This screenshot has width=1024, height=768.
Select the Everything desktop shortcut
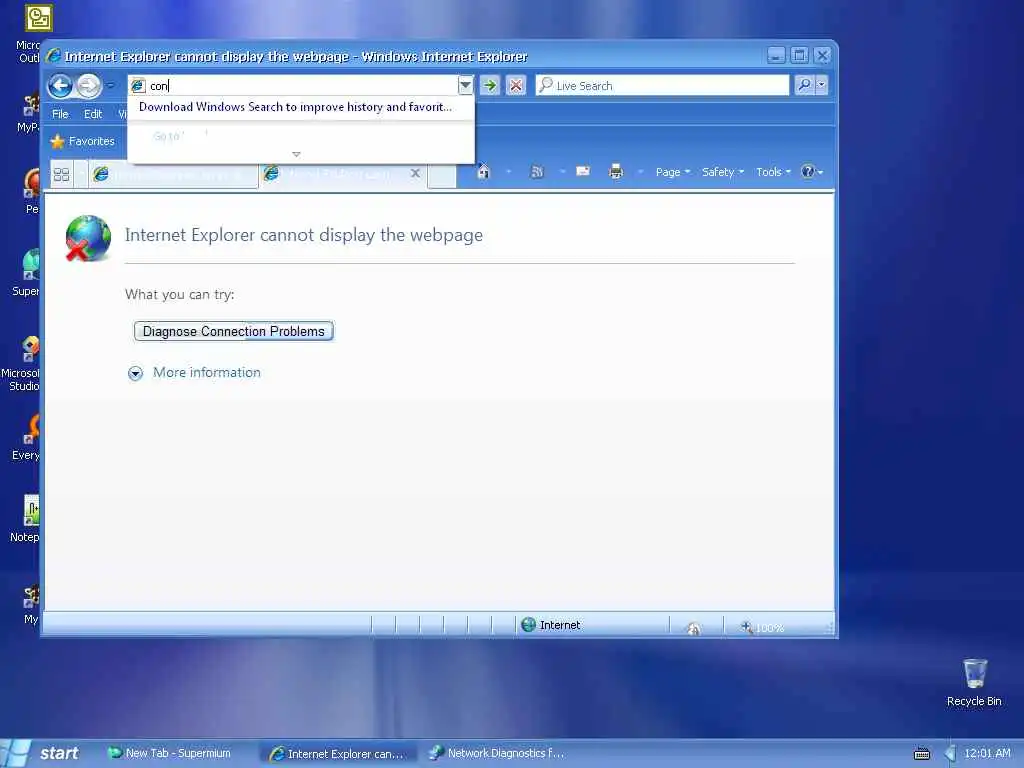27,436
